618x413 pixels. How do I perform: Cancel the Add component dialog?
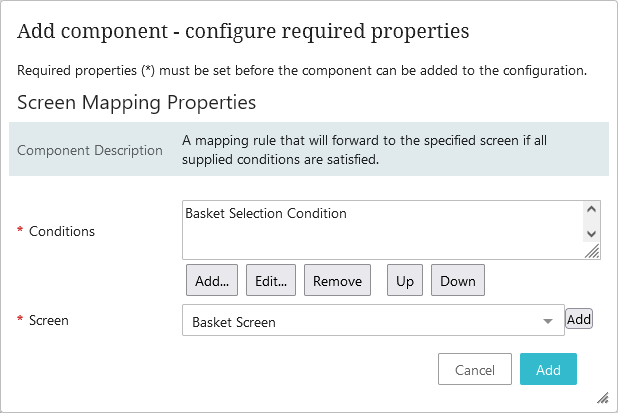pos(475,370)
